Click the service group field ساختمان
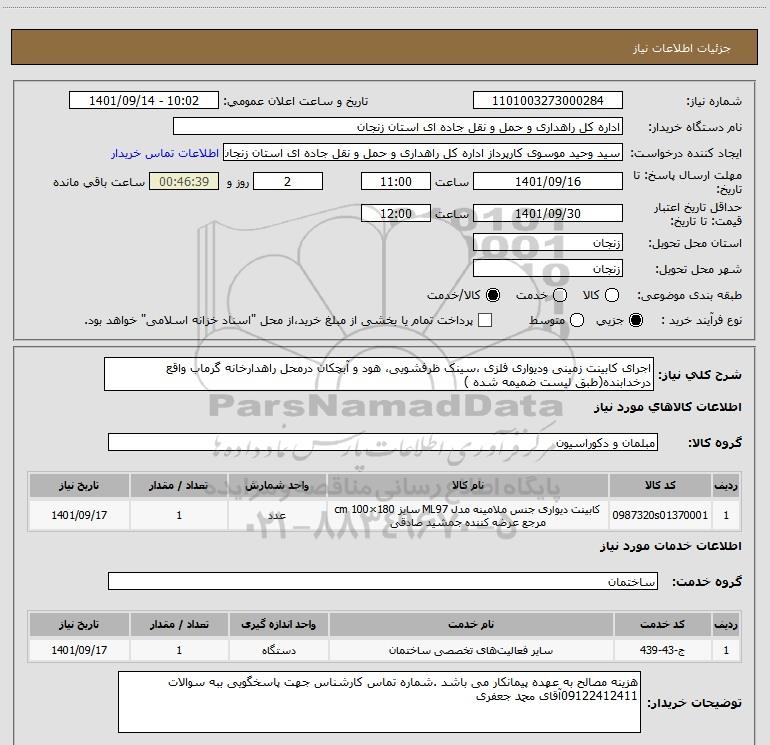The image size is (770, 745). (383, 581)
